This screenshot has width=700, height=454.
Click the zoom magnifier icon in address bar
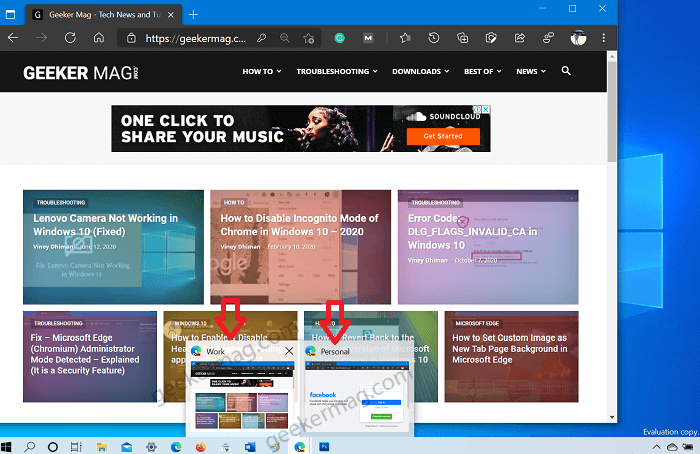click(x=285, y=38)
